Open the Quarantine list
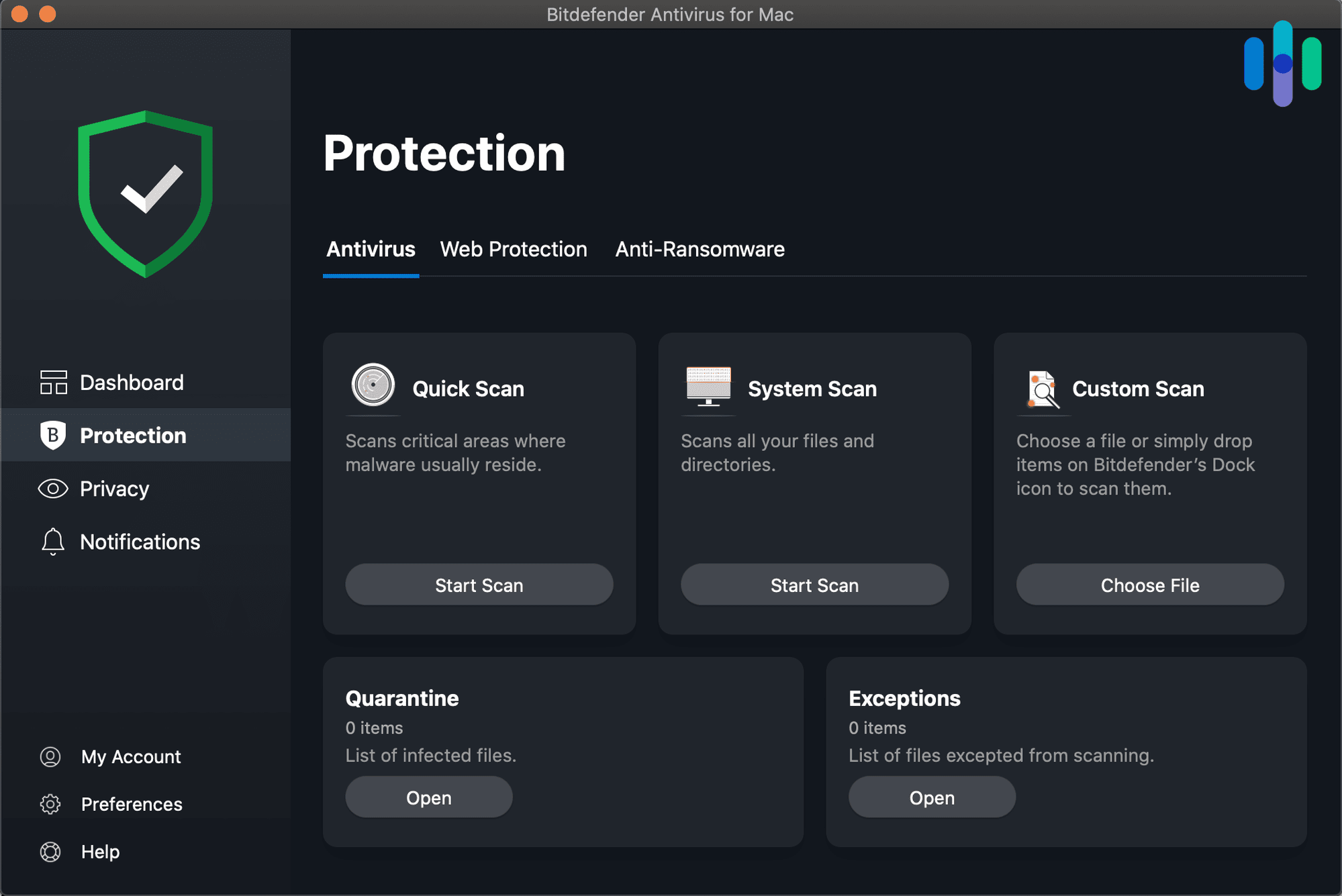Screen dimensions: 1342x896 click(x=428, y=798)
